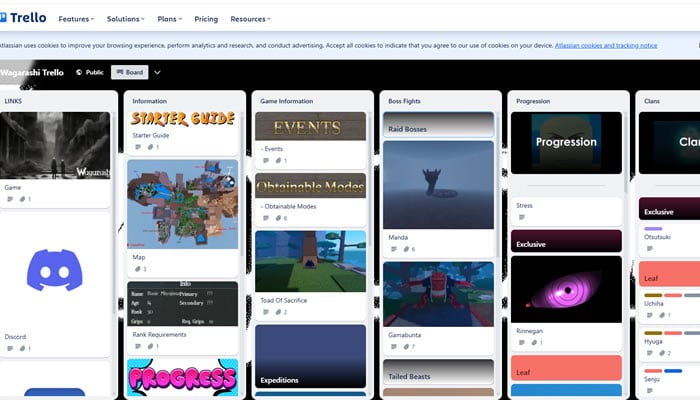Image resolution: width=700 pixels, height=400 pixels.
Task: Click attachment icon on Uchiha card
Action: (x=662, y=315)
